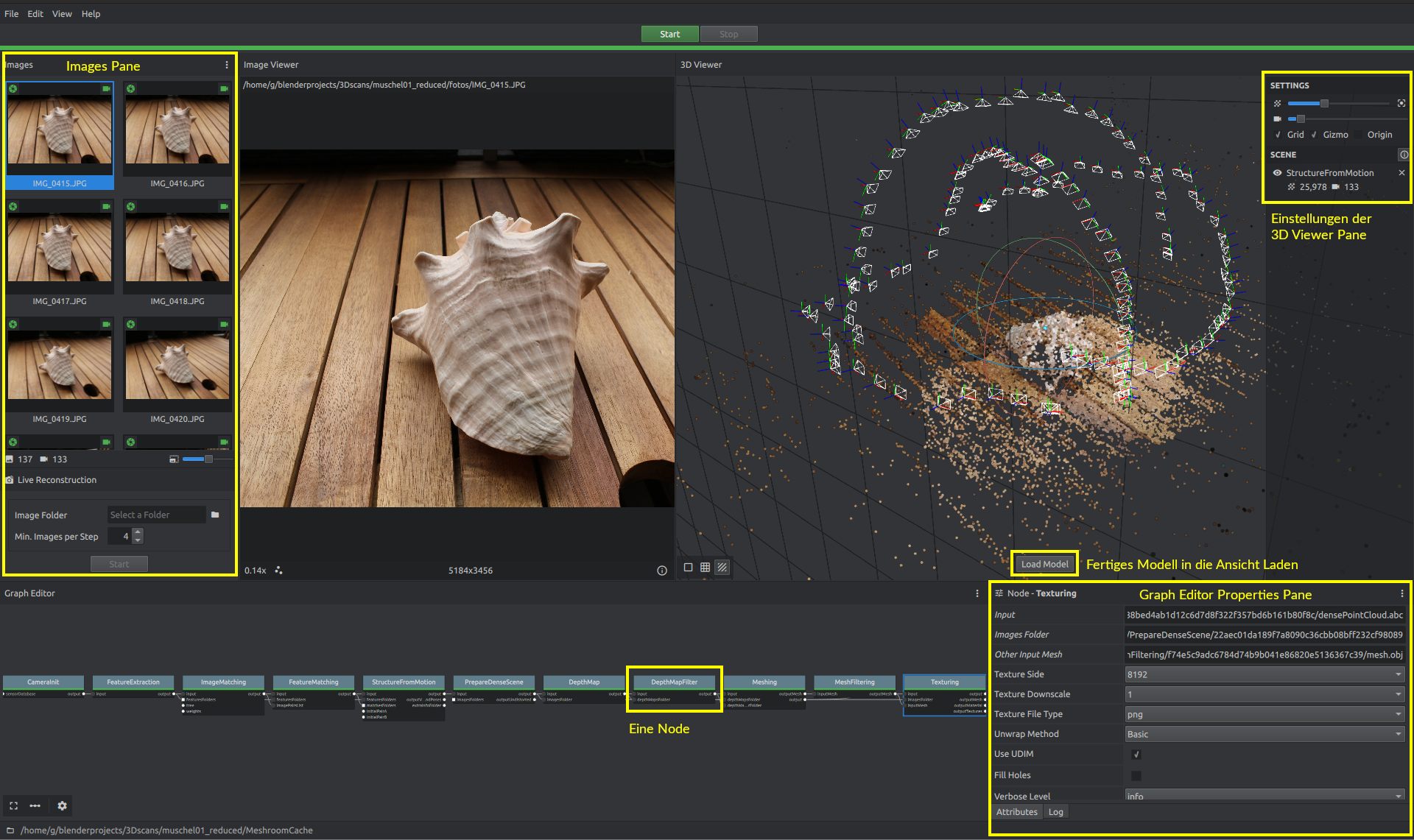Open the Edit menu
The width and height of the screenshot is (1414, 840).
35,13
